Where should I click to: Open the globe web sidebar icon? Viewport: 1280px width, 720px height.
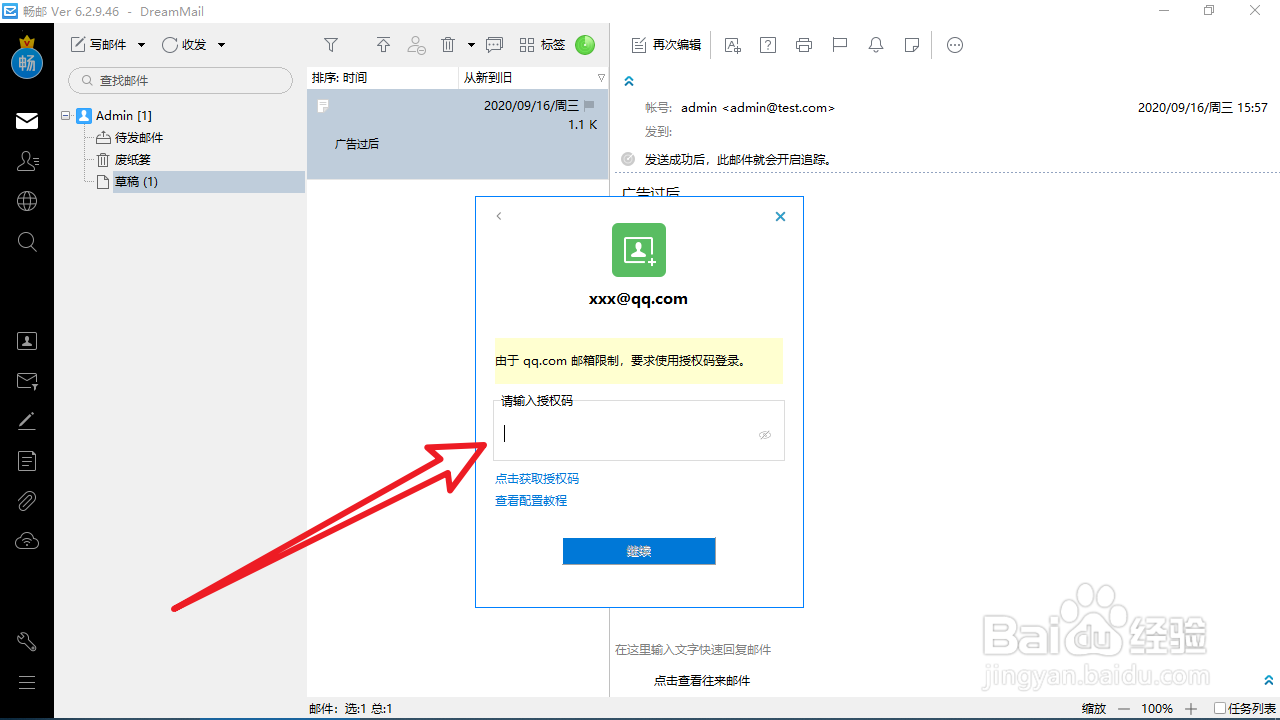(27, 201)
